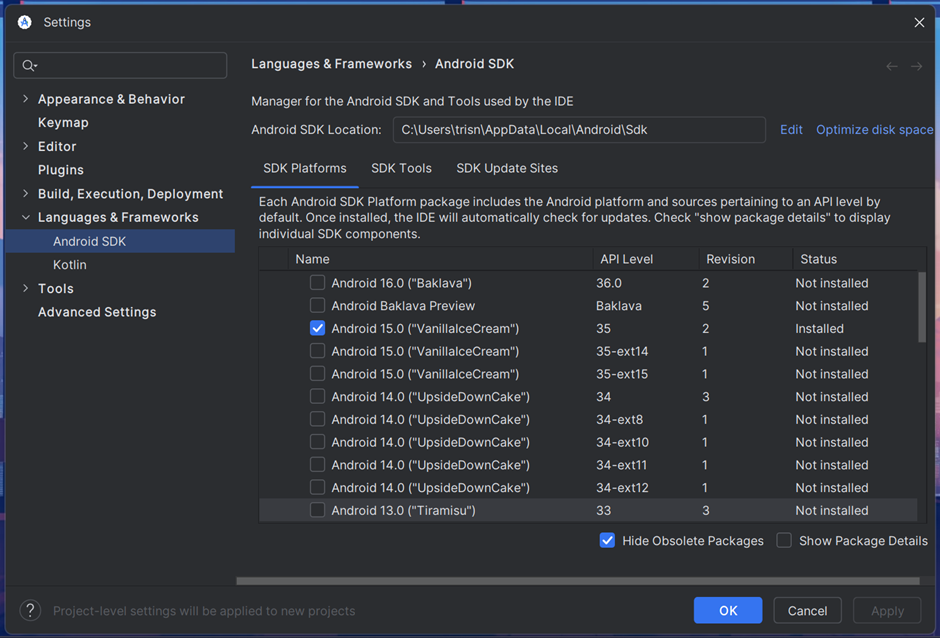
Task: Click the 'Installed' status cell
Action: tap(819, 329)
